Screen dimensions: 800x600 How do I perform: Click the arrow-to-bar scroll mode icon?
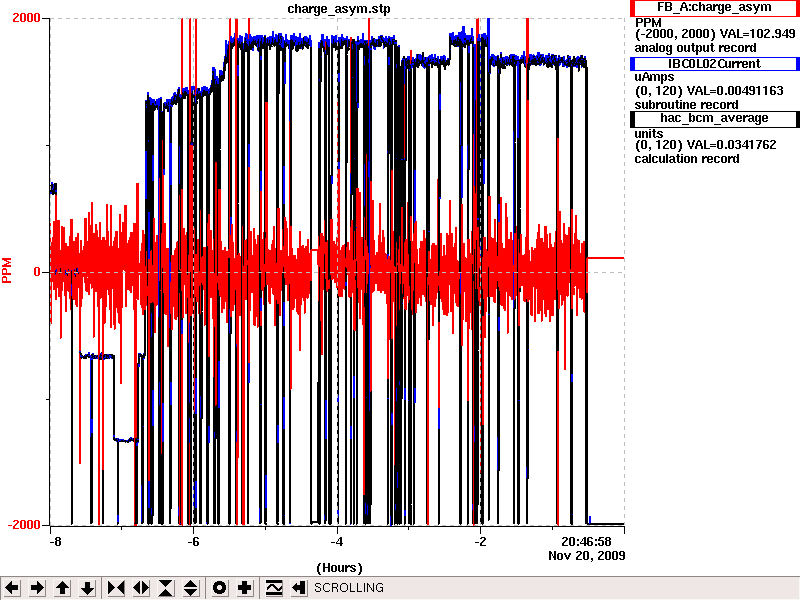point(299,588)
